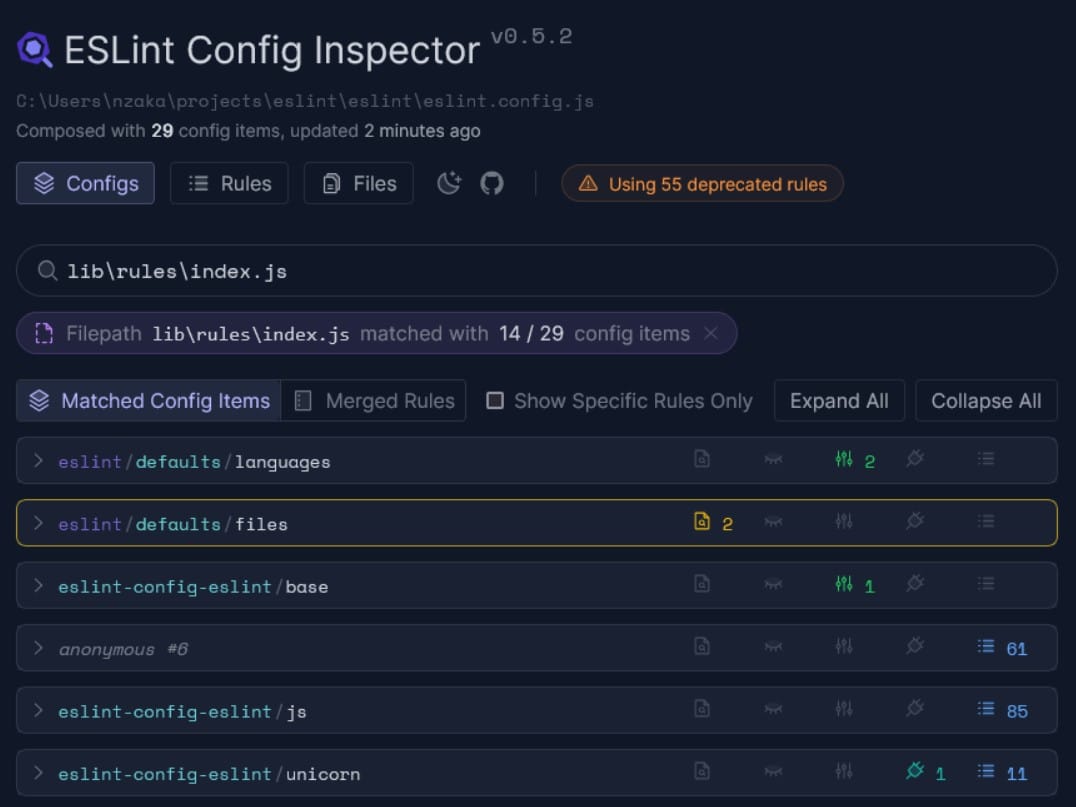Select the Merged Rules view
Image resolution: width=1076 pixels, height=807 pixels.
click(x=374, y=401)
